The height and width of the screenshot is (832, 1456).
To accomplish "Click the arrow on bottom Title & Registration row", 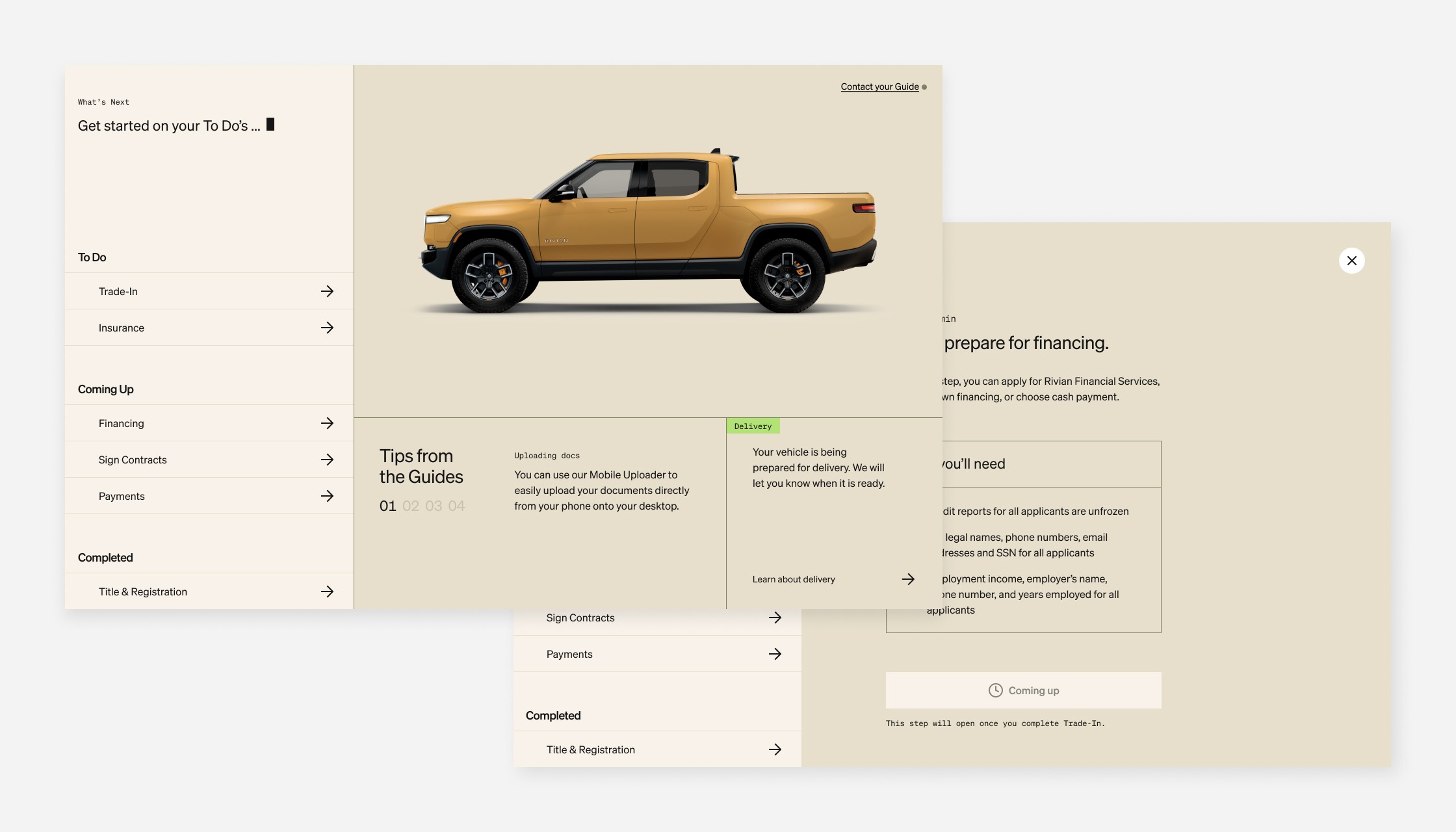I will click(x=775, y=749).
